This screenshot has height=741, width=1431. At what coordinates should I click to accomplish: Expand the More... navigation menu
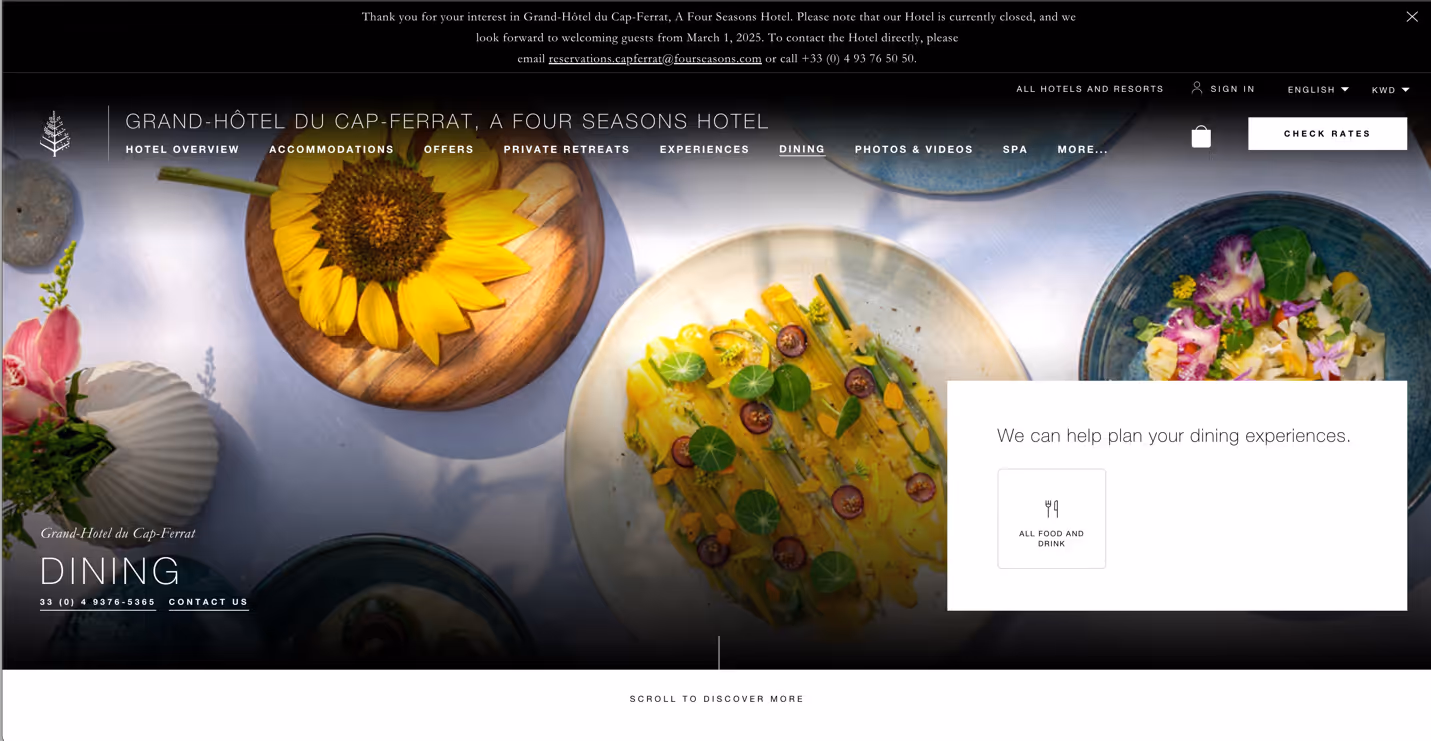tap(1082, 150)
